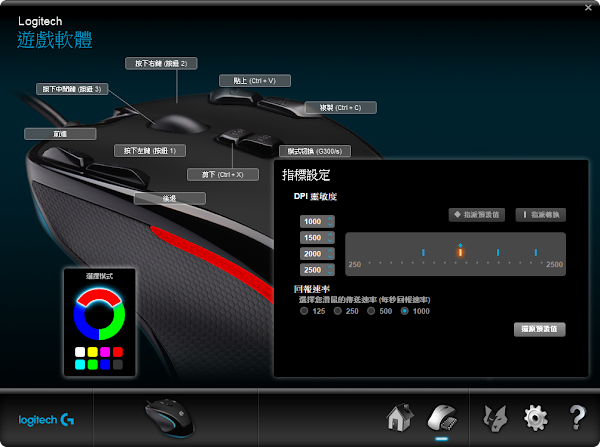Click the 指派預設值 button with diamond icon

476,215
